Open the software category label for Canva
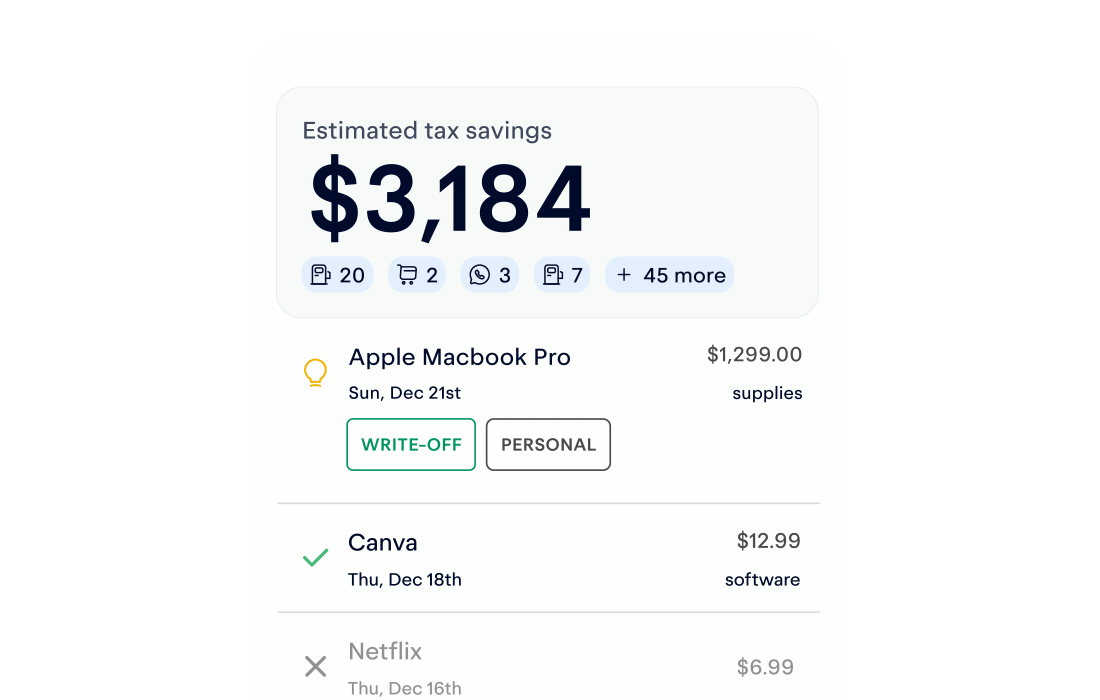 [x=762, y=579]
